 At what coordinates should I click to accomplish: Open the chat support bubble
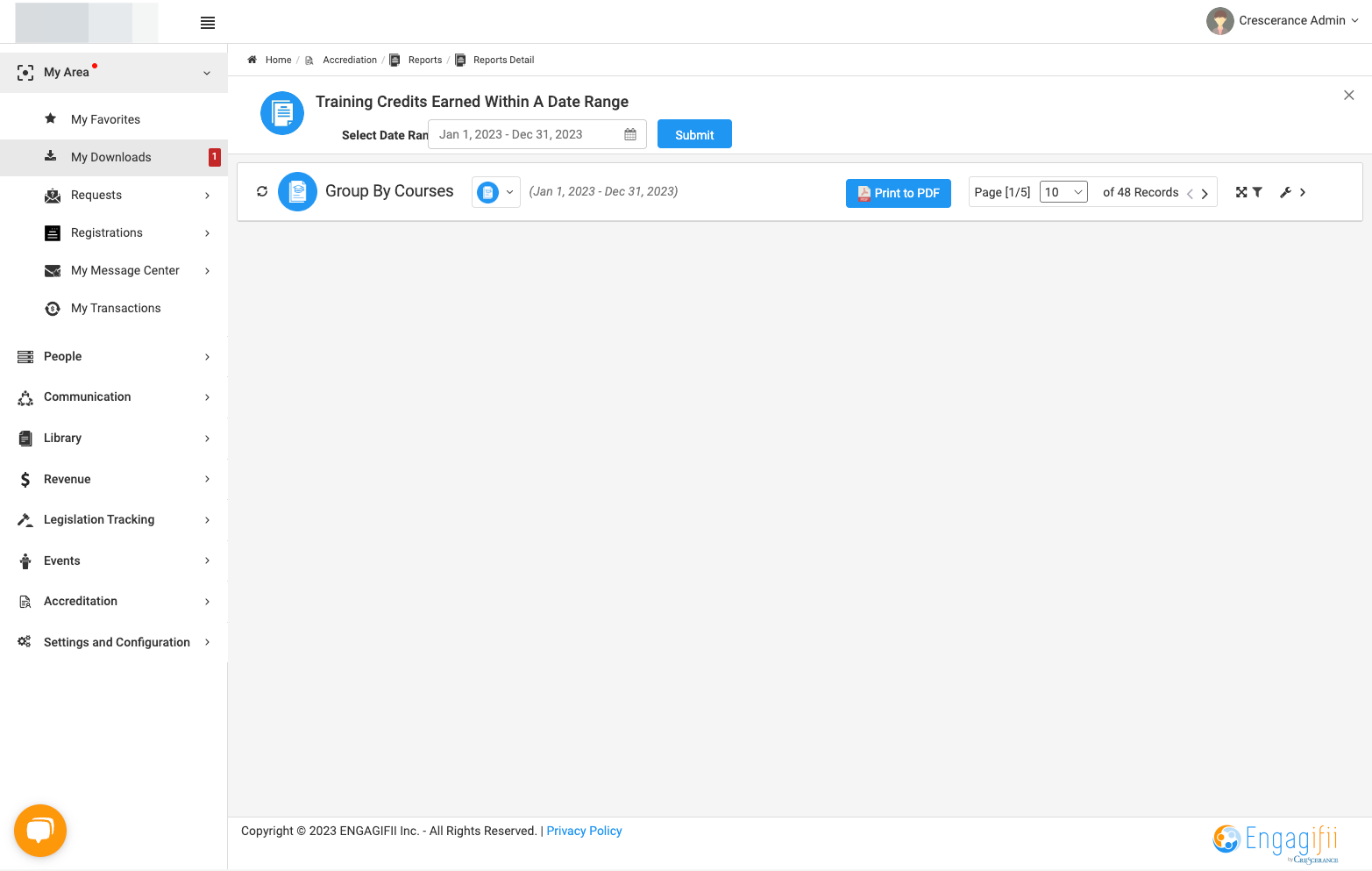40,831
